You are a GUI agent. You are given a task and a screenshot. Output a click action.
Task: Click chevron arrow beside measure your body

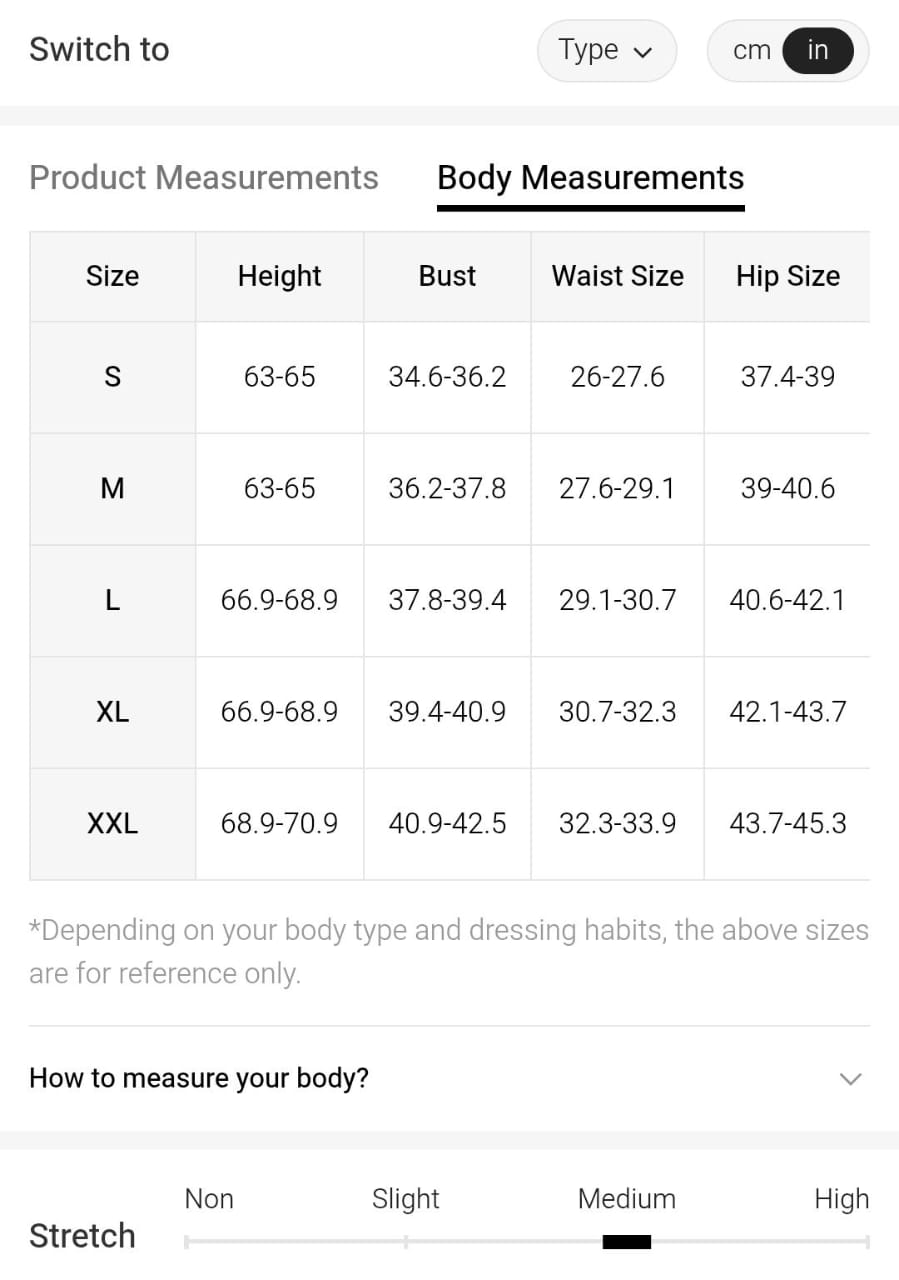[x=850, y=1078]
